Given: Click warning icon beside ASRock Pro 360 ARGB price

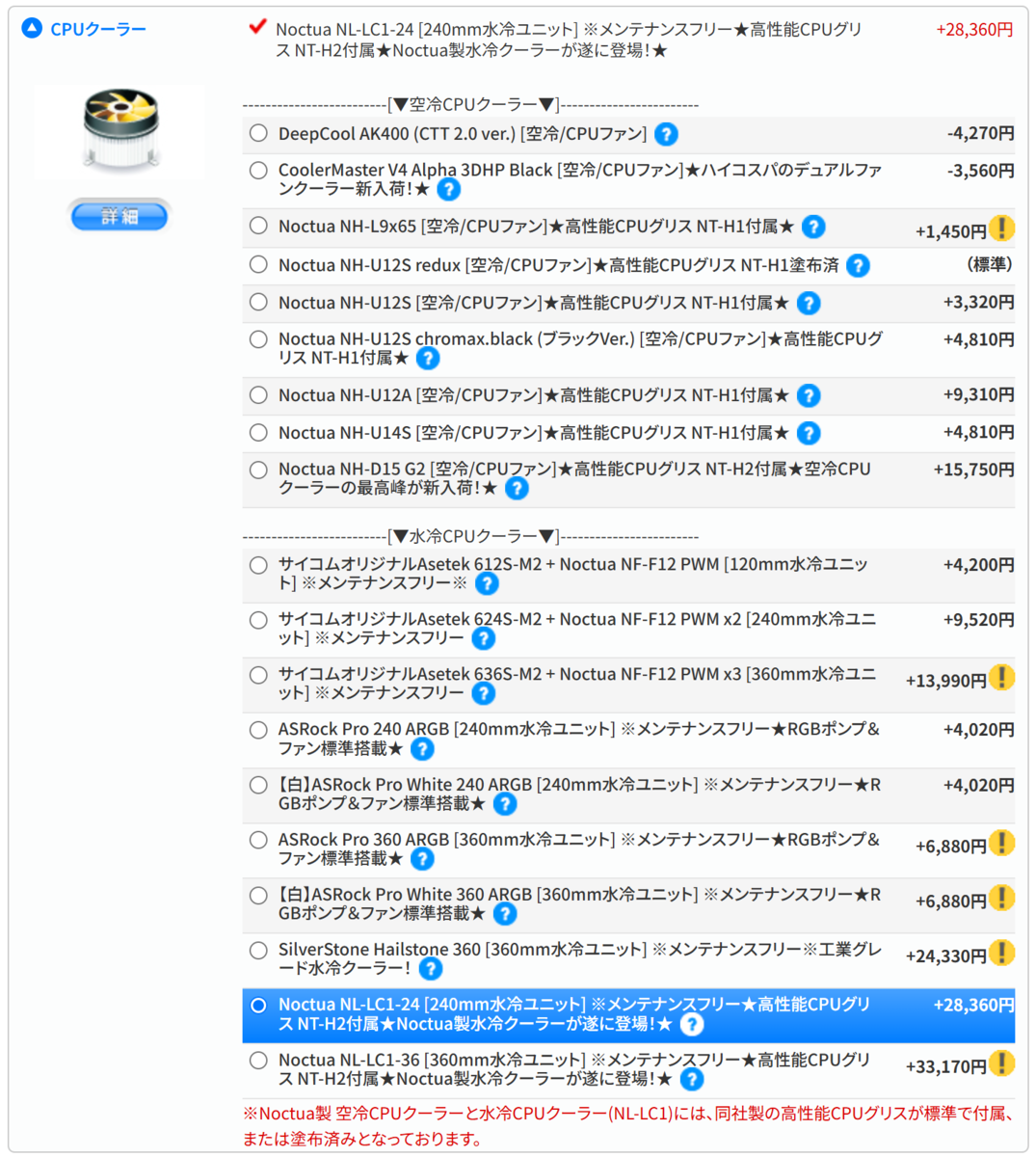Looking at the screenshot, I should [x=1002, y=843].
